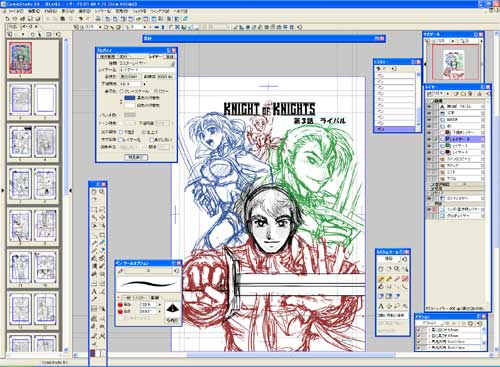Hide the top text layer using its eye icon

429,106
